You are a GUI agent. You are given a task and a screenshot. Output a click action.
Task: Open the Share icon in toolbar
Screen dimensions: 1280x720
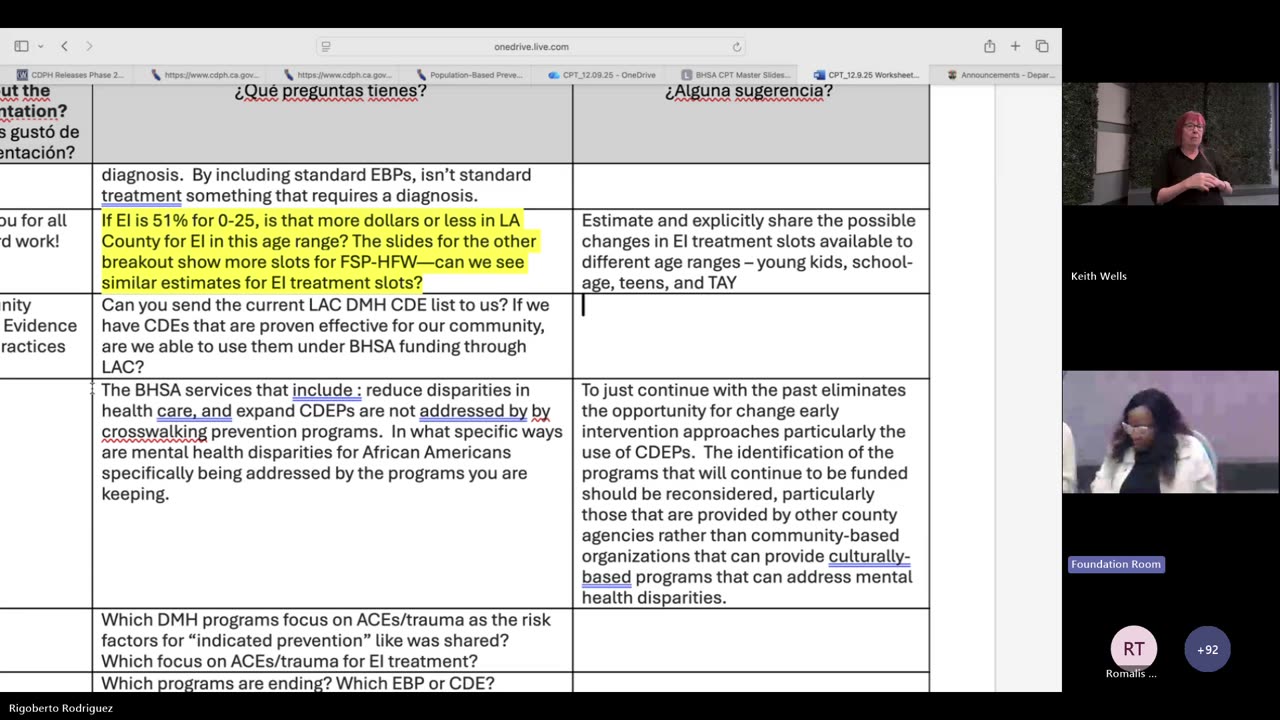[x=989, y=46]
